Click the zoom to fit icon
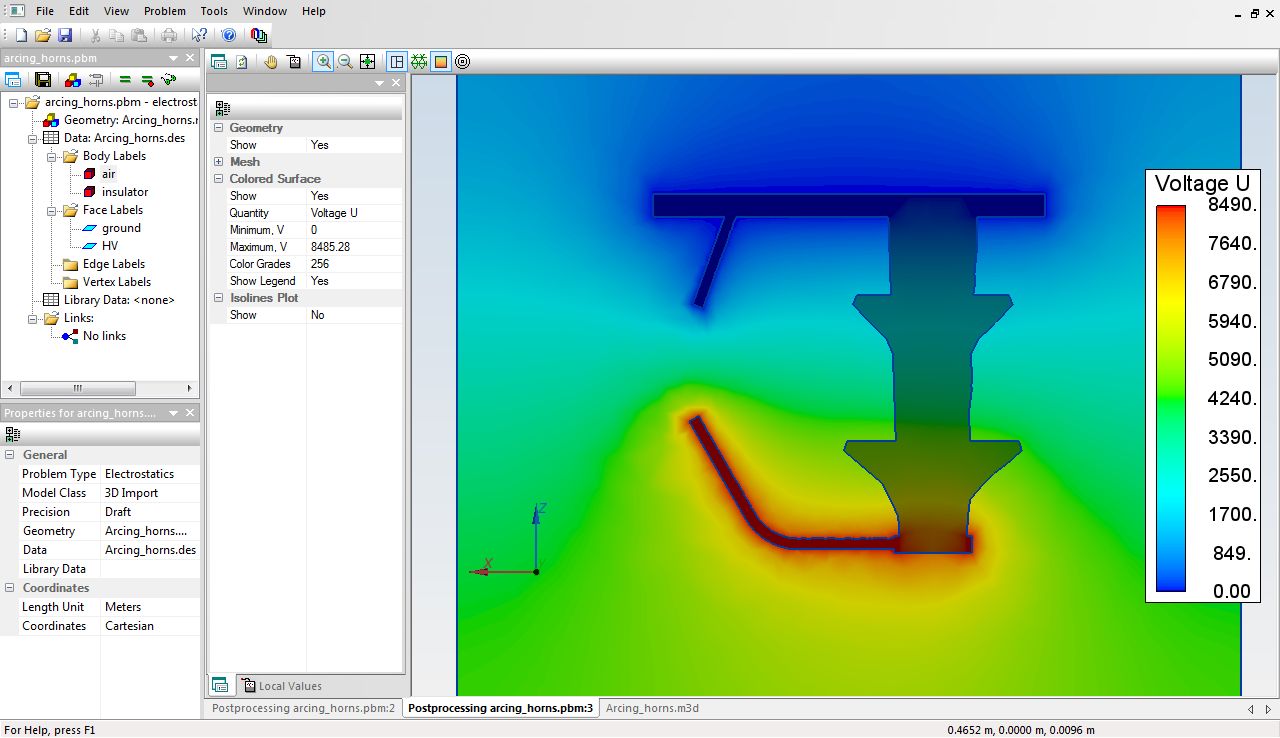The width and height of the screenshot is (1280, 738). click(x=367, y=62)
